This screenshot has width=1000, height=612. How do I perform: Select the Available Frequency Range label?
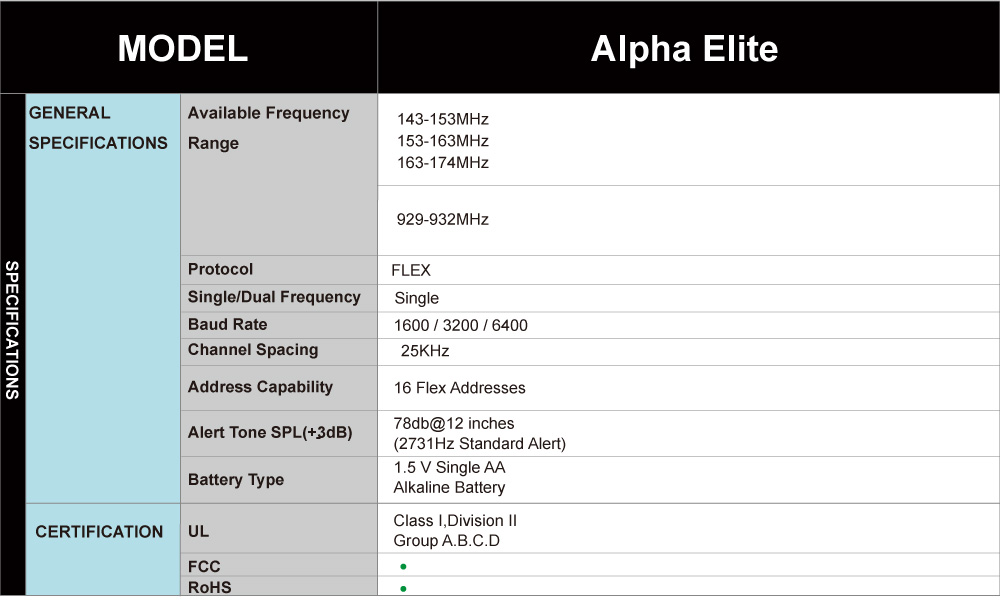(x=268, y=128)
